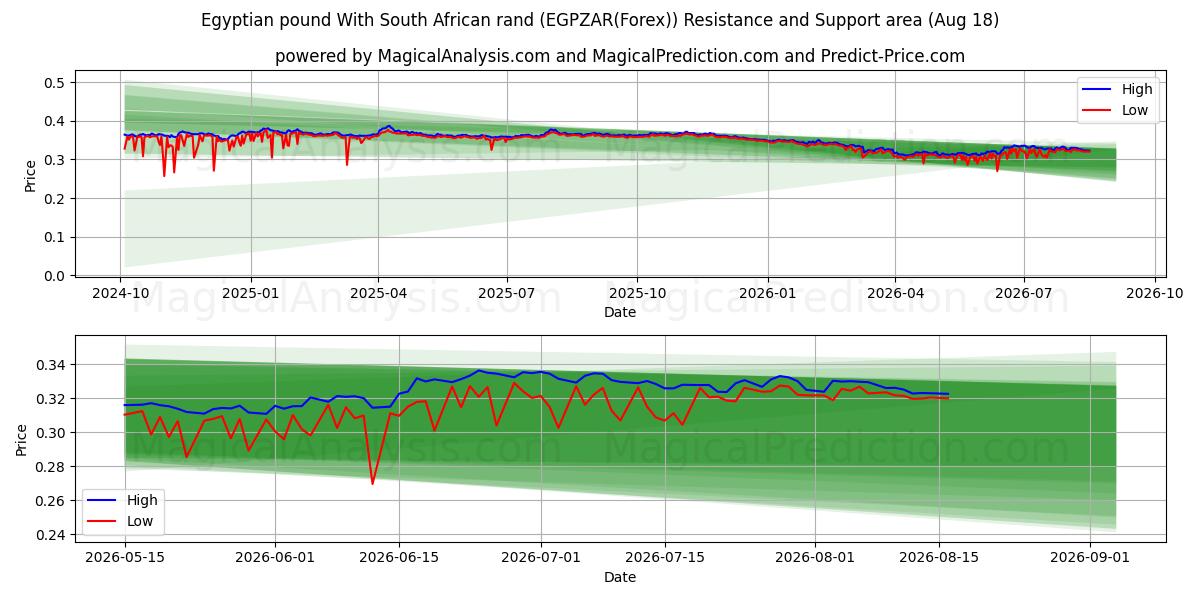
Task: Click the top chart '0.2' price tick
Action: click(x=55, y=199)
